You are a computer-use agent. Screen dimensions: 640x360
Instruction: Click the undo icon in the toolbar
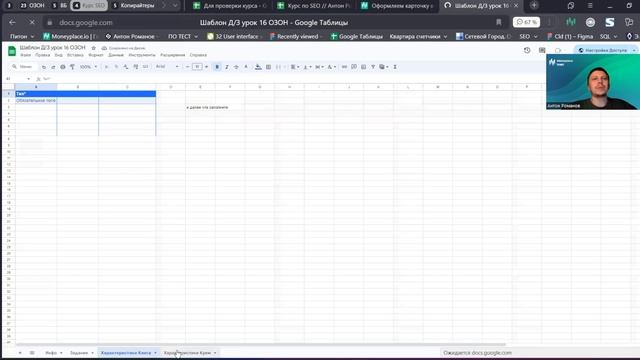(44, 67)
